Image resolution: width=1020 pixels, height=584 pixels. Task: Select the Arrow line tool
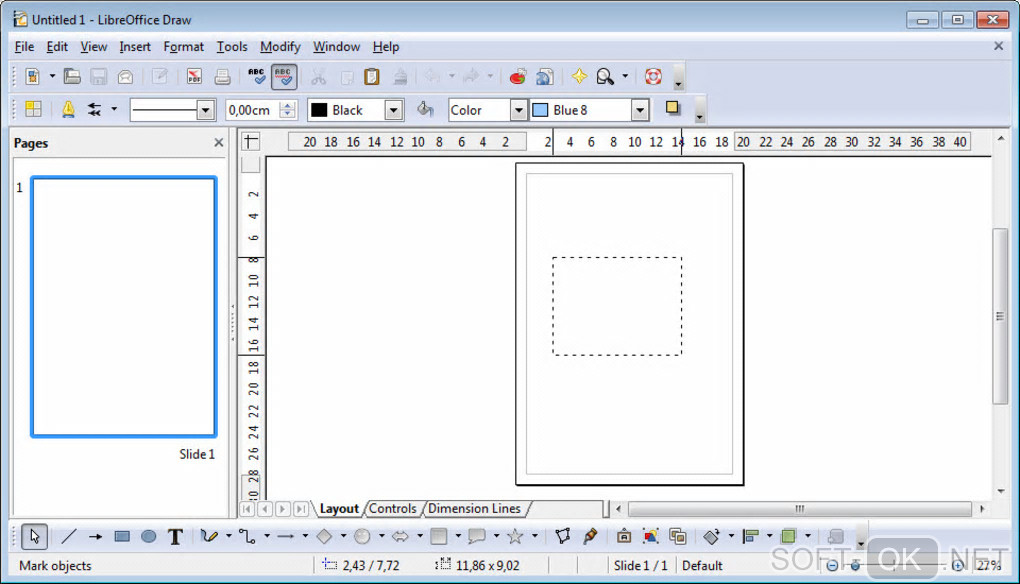coord(96,537)
